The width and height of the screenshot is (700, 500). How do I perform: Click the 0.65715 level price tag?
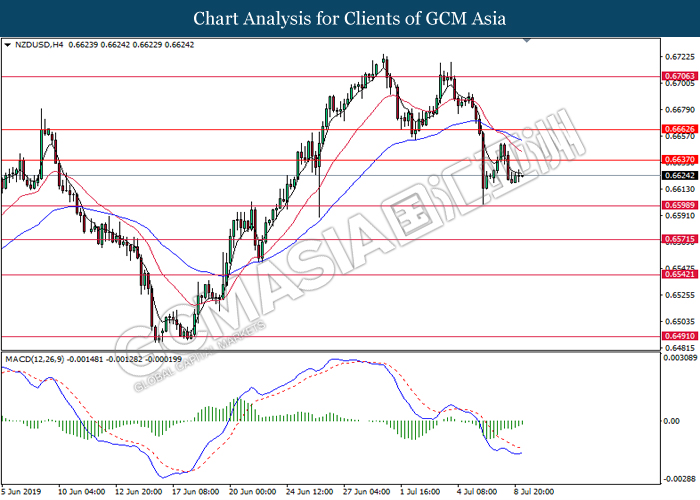tap(679, 239)
